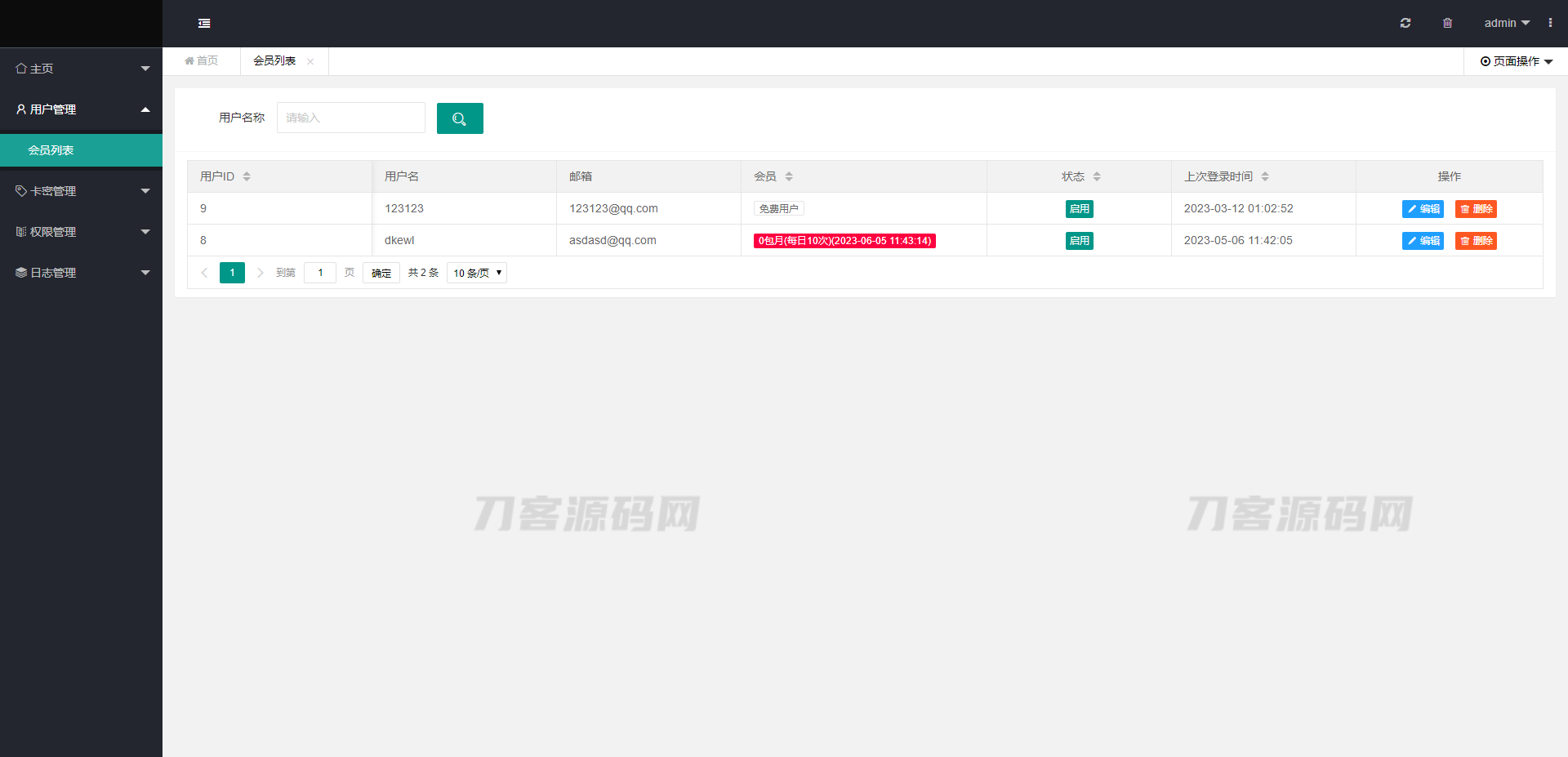Screen dimensions: 1568x757
Task: Select 会员列表 in the sidebar
Action: [x=51, y=150]
